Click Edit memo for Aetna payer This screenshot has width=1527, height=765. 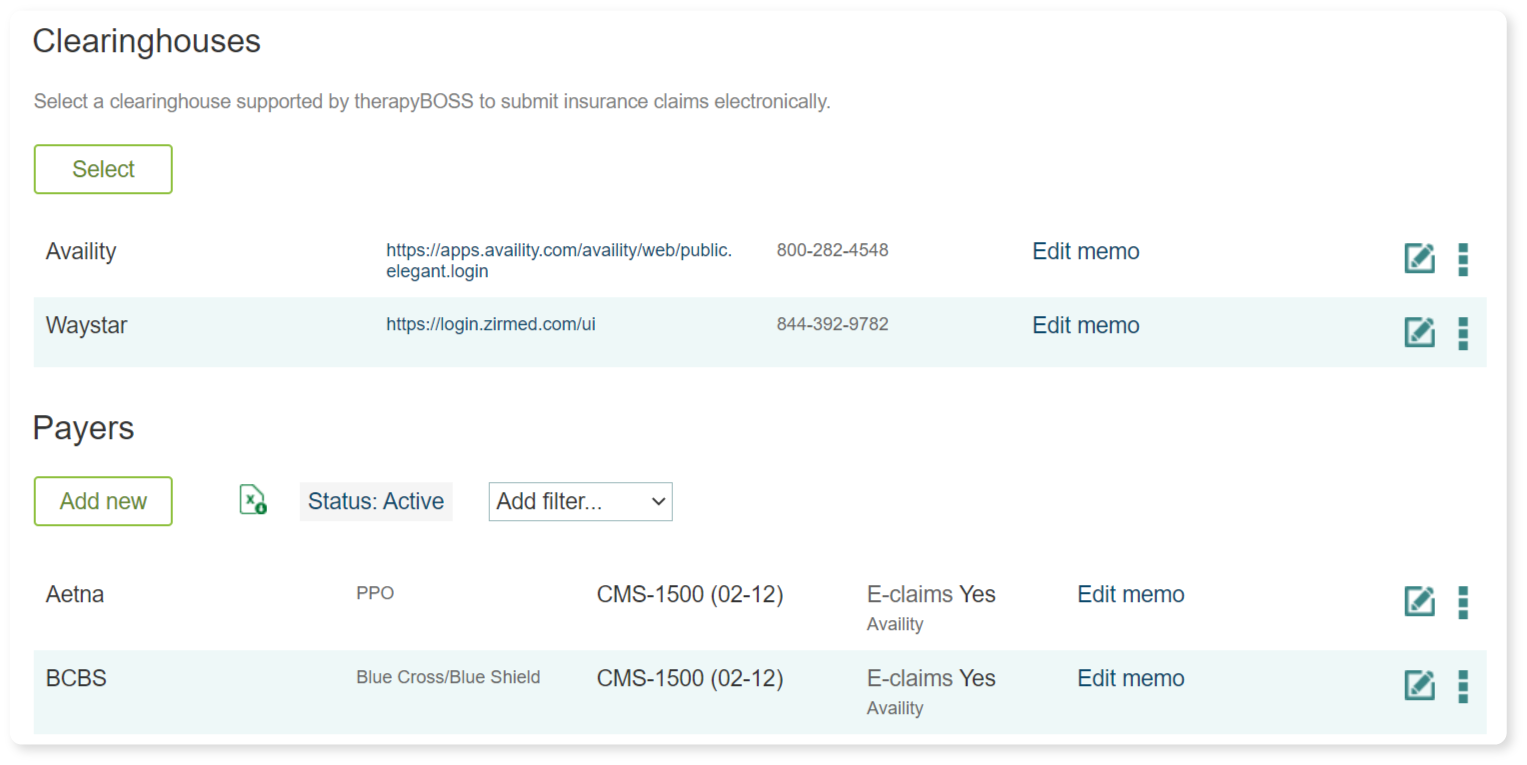[x=1130, y=594]
